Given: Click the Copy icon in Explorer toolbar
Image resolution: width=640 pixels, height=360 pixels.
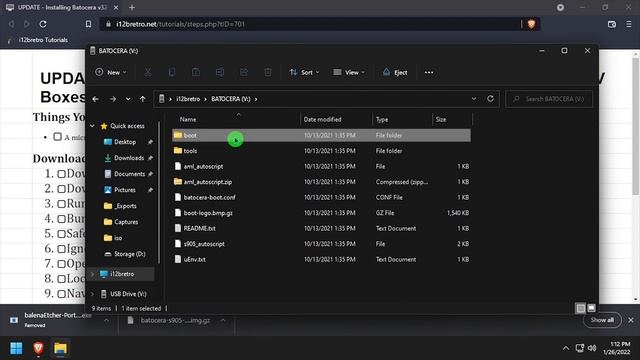Looking at the screenshot, I should click(x=172, y=72).
